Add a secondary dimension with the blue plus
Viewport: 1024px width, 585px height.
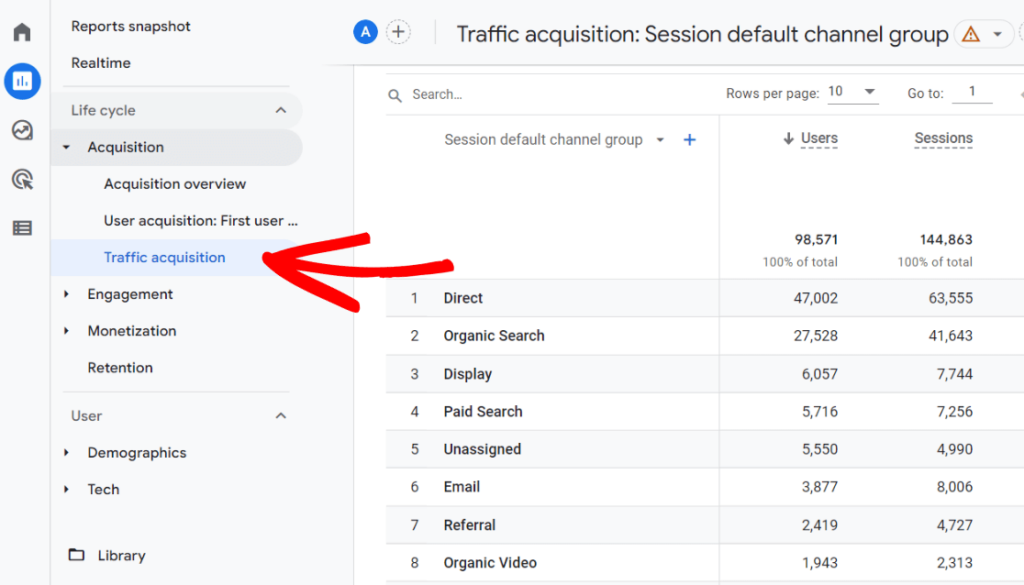point(689,140)
